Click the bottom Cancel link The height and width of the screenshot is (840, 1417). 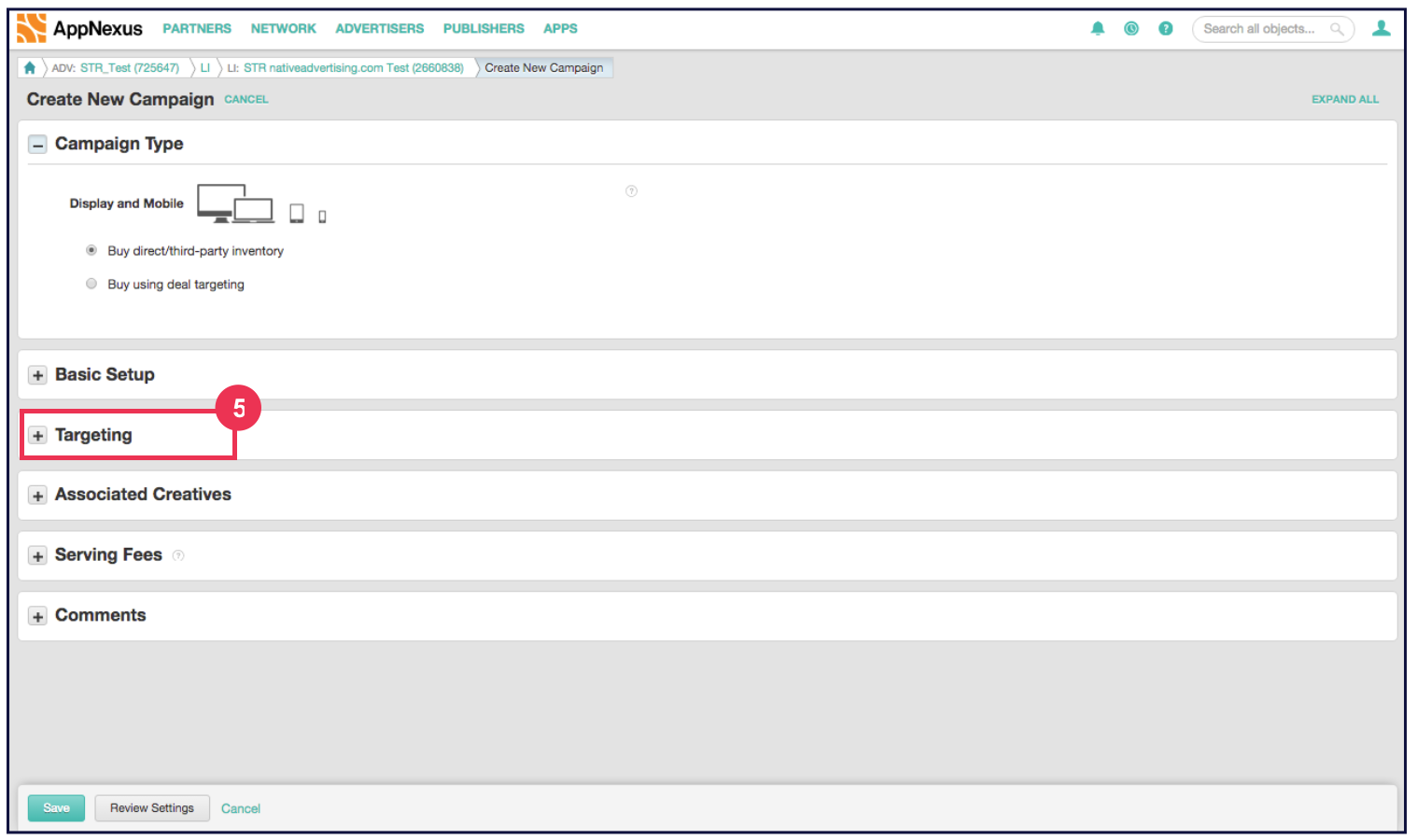click(x=241, y=809)
